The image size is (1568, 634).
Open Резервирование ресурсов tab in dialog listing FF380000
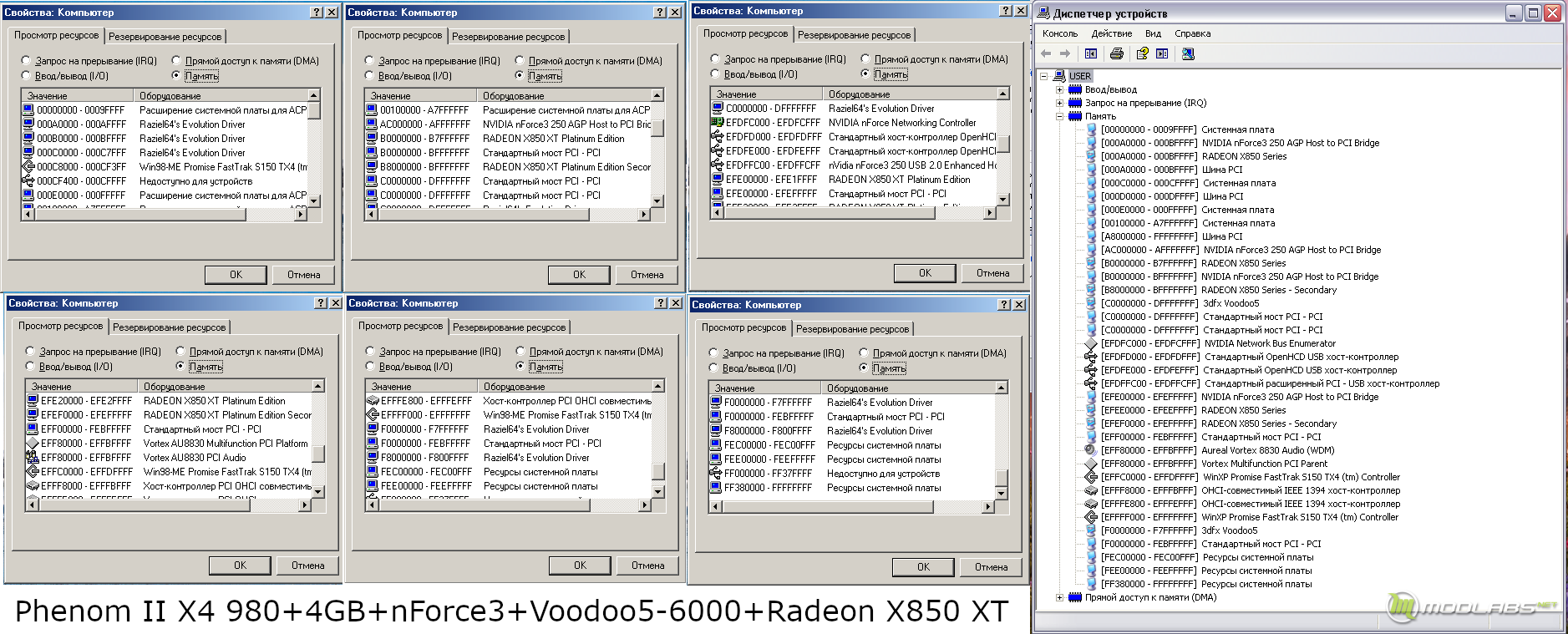pyautogui.click(x=852, y=329)
